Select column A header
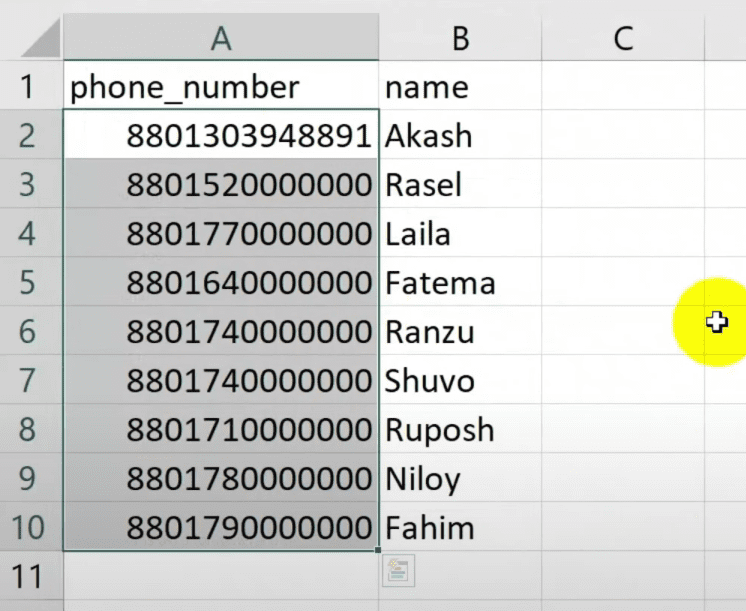746x611 pixels. pyautogui.click(x=221, y=38)
